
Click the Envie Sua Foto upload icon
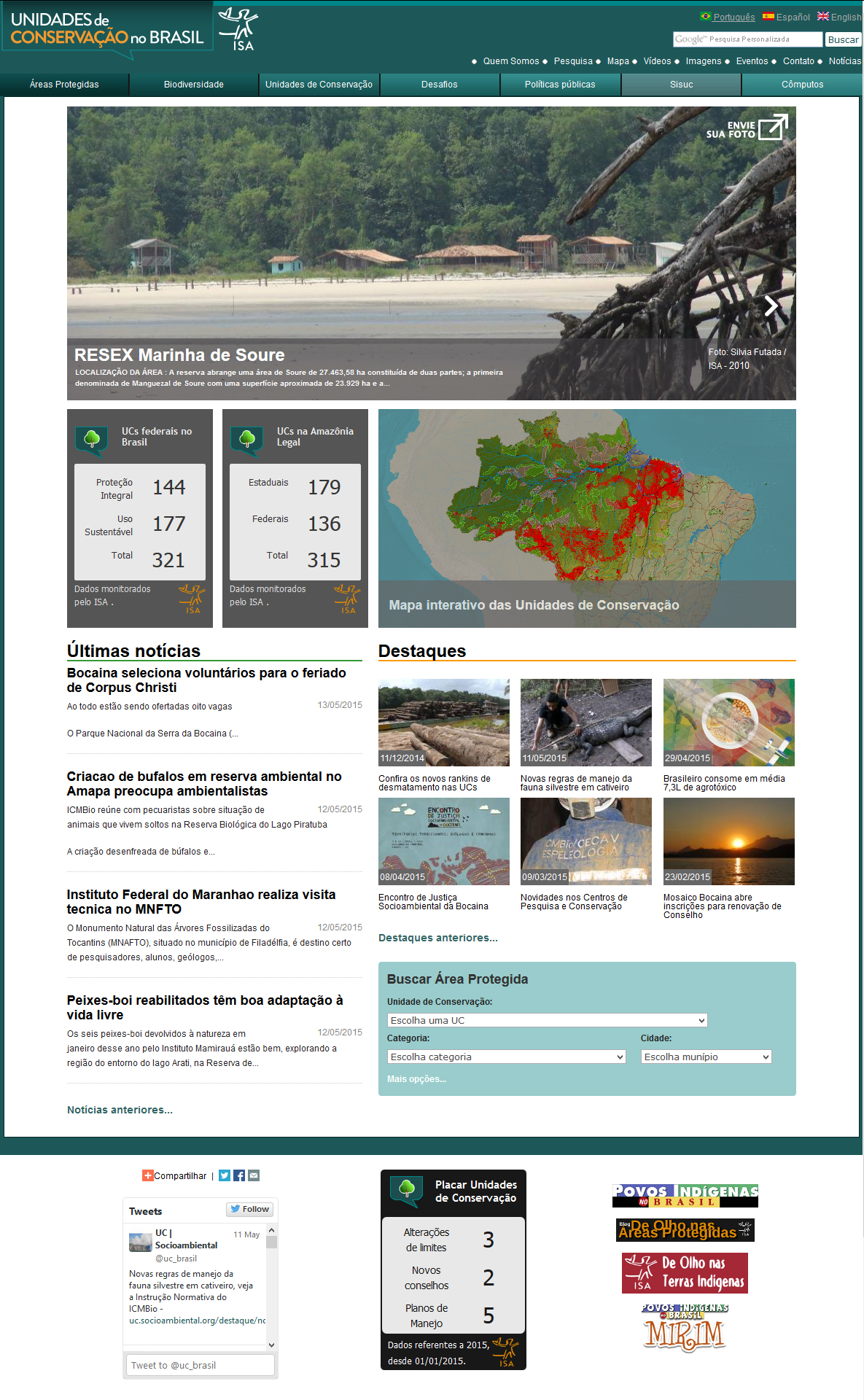click(x=772, y=127)
